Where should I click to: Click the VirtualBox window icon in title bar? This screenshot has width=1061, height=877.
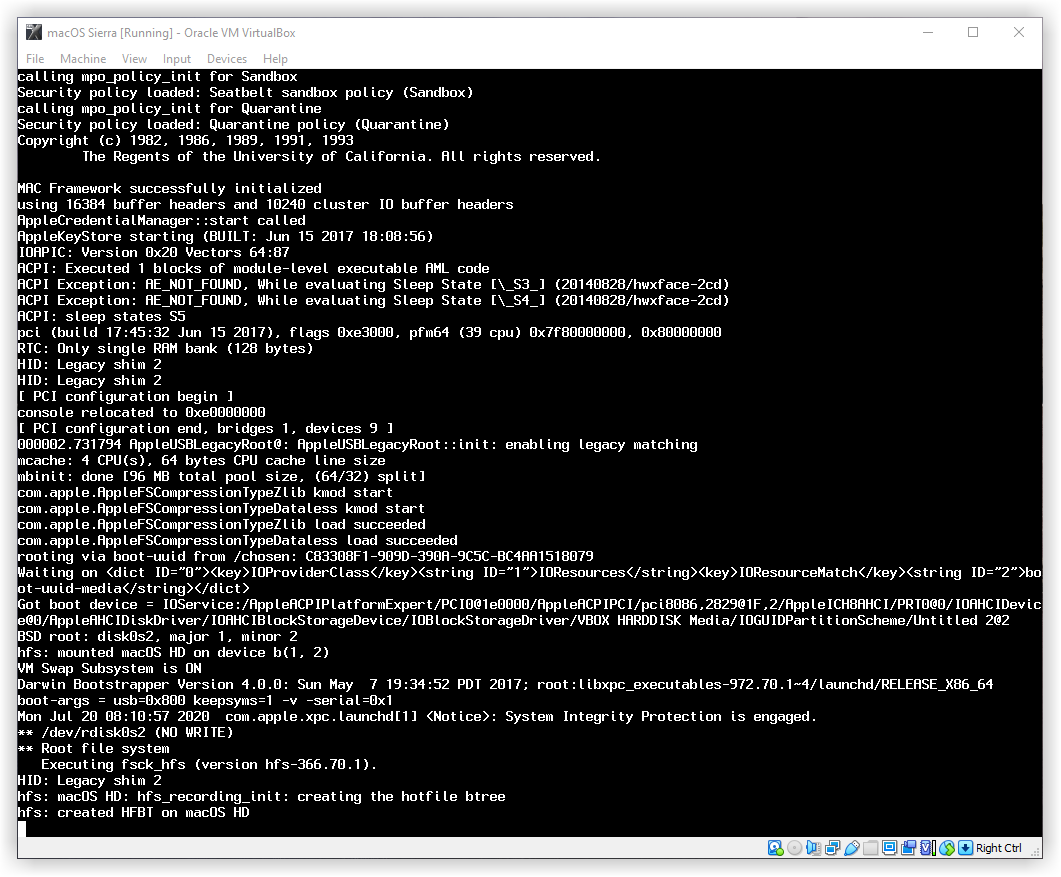pos(34,32)
